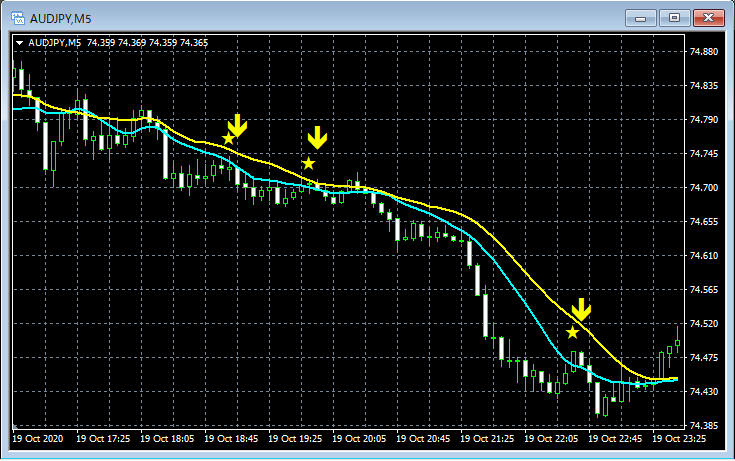Click the 19 Oct 20:05 time label
735x461 pixels.
(359, 439)
